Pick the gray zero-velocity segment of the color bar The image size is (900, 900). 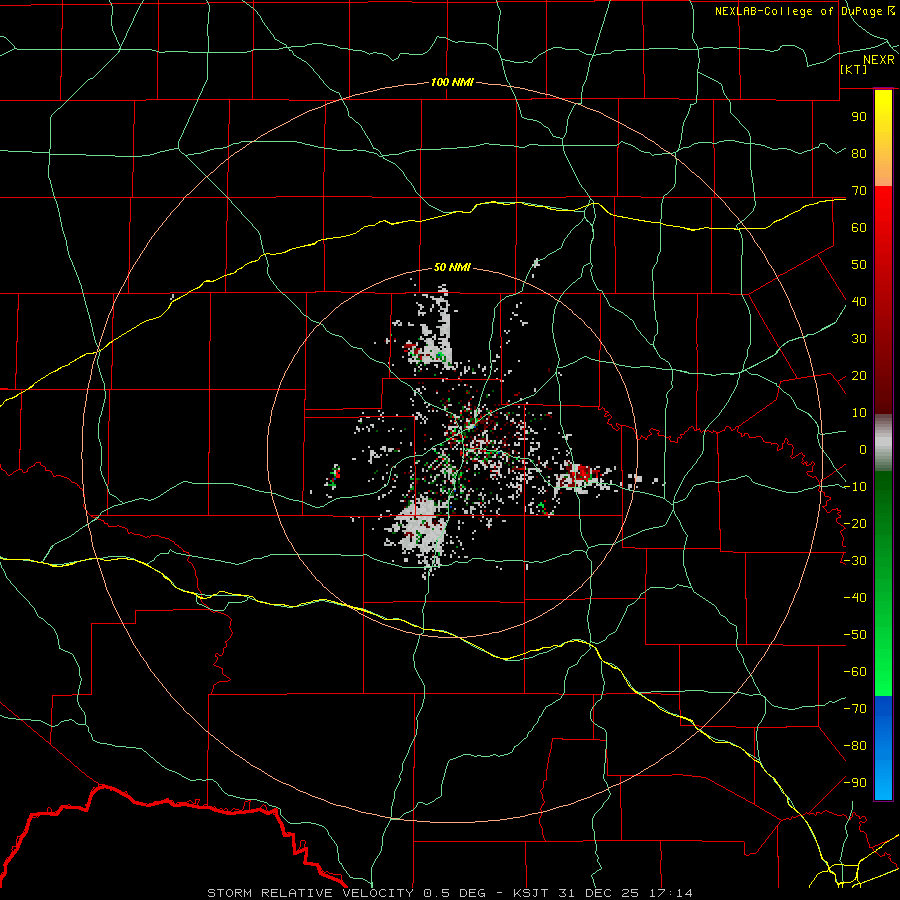[883, 443]
